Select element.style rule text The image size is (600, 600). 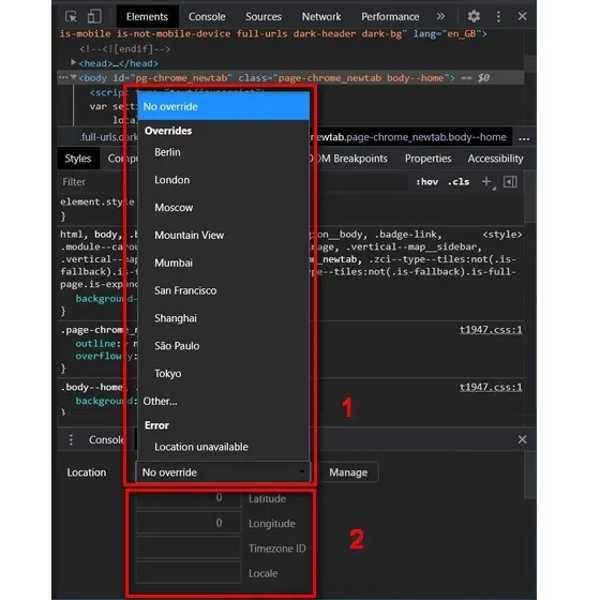(97, 202)
